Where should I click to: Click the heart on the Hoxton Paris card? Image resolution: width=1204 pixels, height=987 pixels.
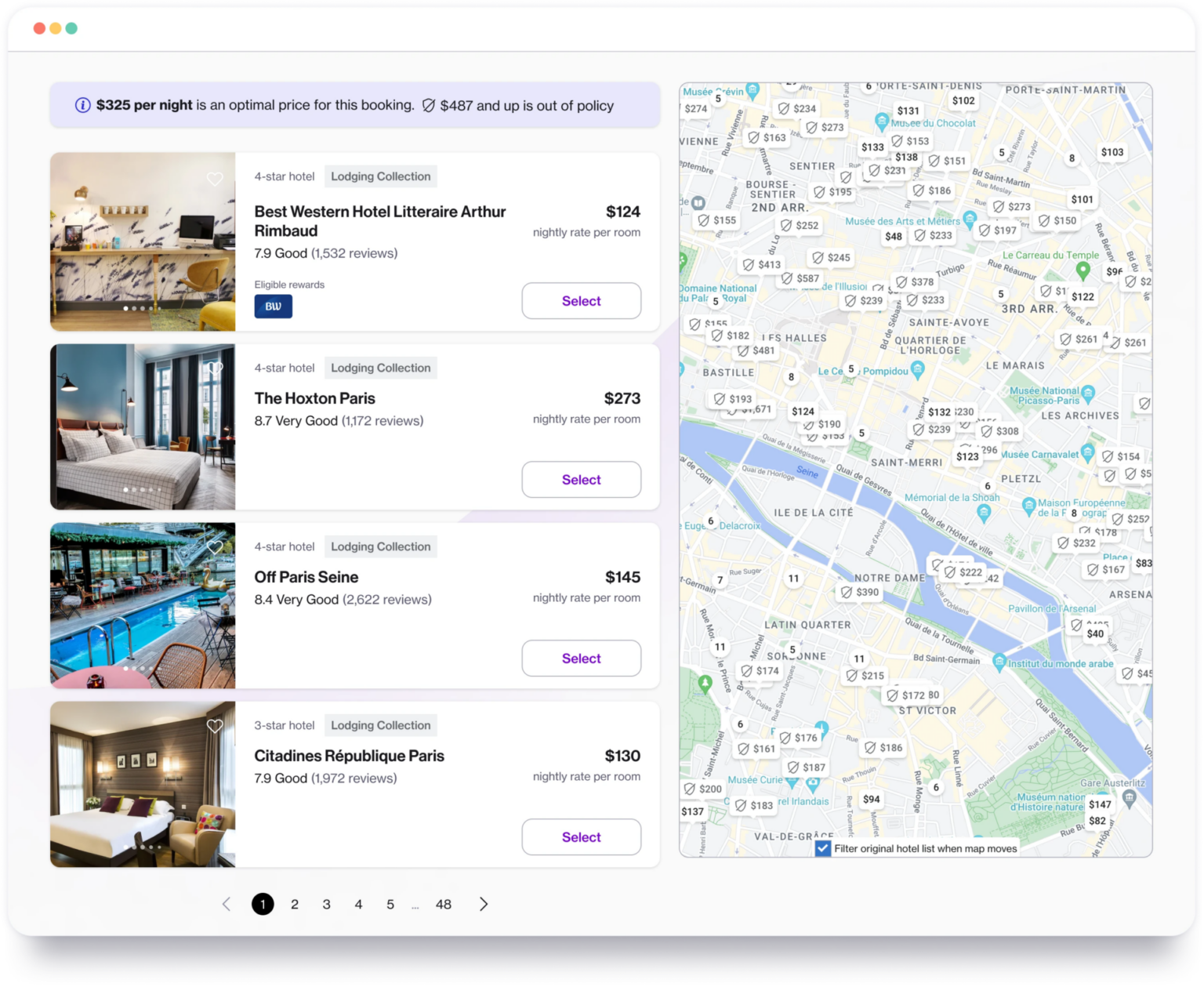pyautogui.click(x=216, y=368)
